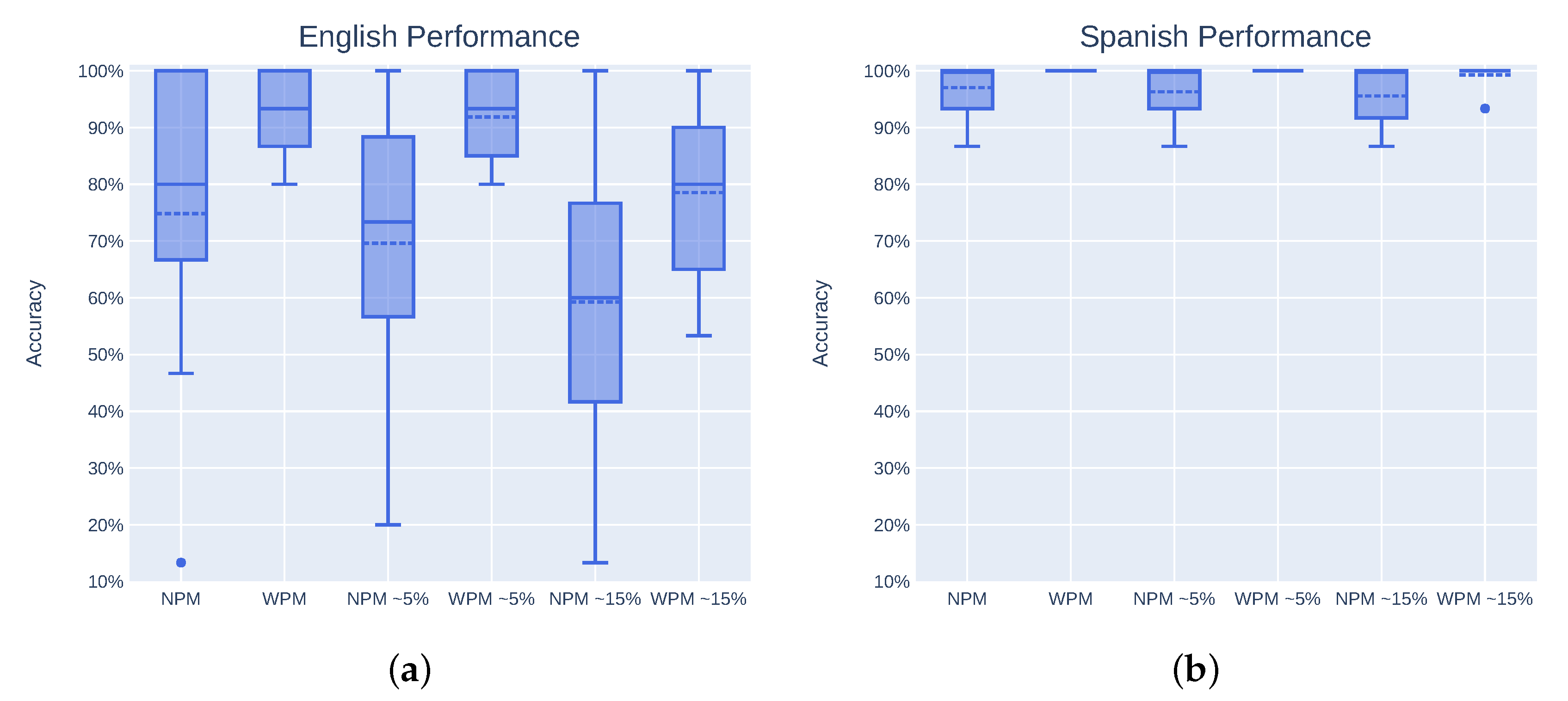Screen dimensions: 1568x701
Task: Click the English Performance chart title
Action: [439, 37]
